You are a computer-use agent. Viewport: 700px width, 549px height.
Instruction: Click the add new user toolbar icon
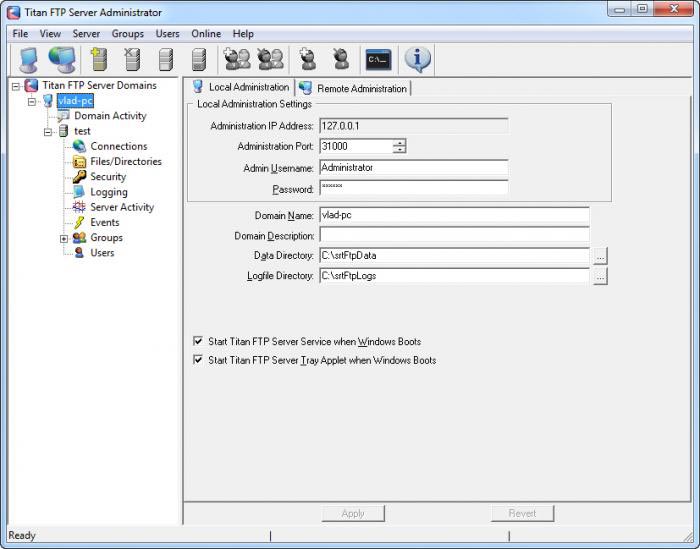(307, 59)
